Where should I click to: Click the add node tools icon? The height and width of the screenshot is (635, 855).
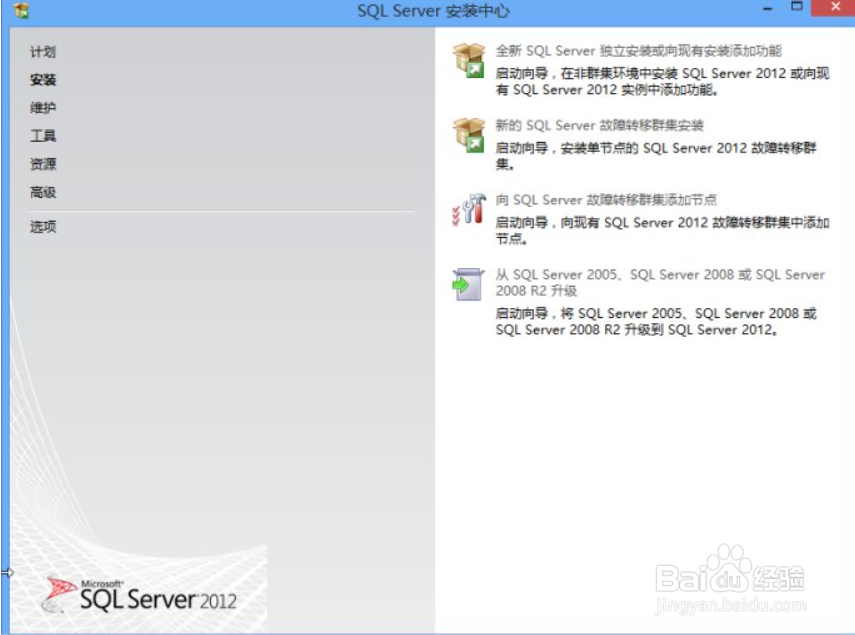coord(469,209)
